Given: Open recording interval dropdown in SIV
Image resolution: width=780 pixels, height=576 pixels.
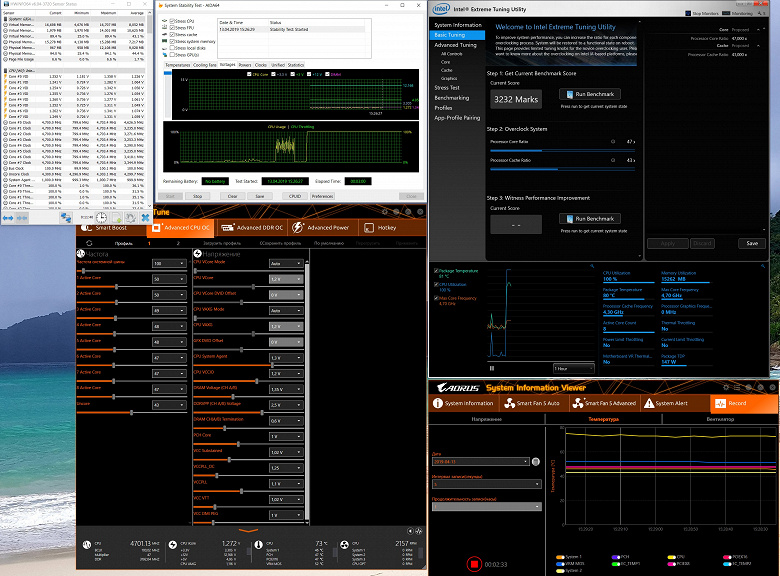Looking at the screenshot, I should point(487,484).
